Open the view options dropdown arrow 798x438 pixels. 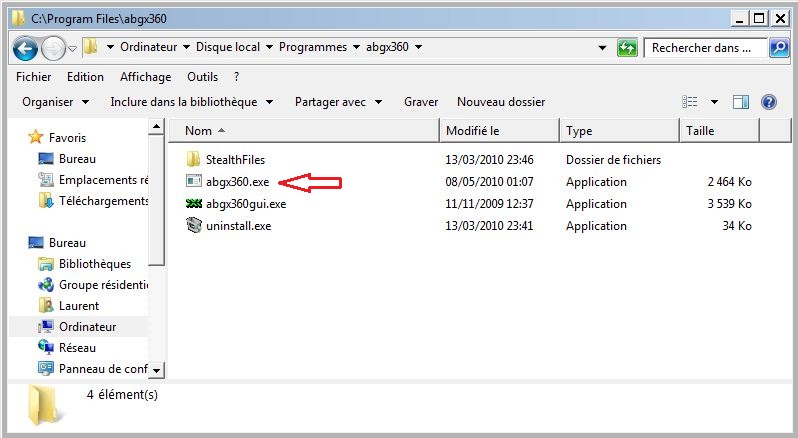pos(715,102)
